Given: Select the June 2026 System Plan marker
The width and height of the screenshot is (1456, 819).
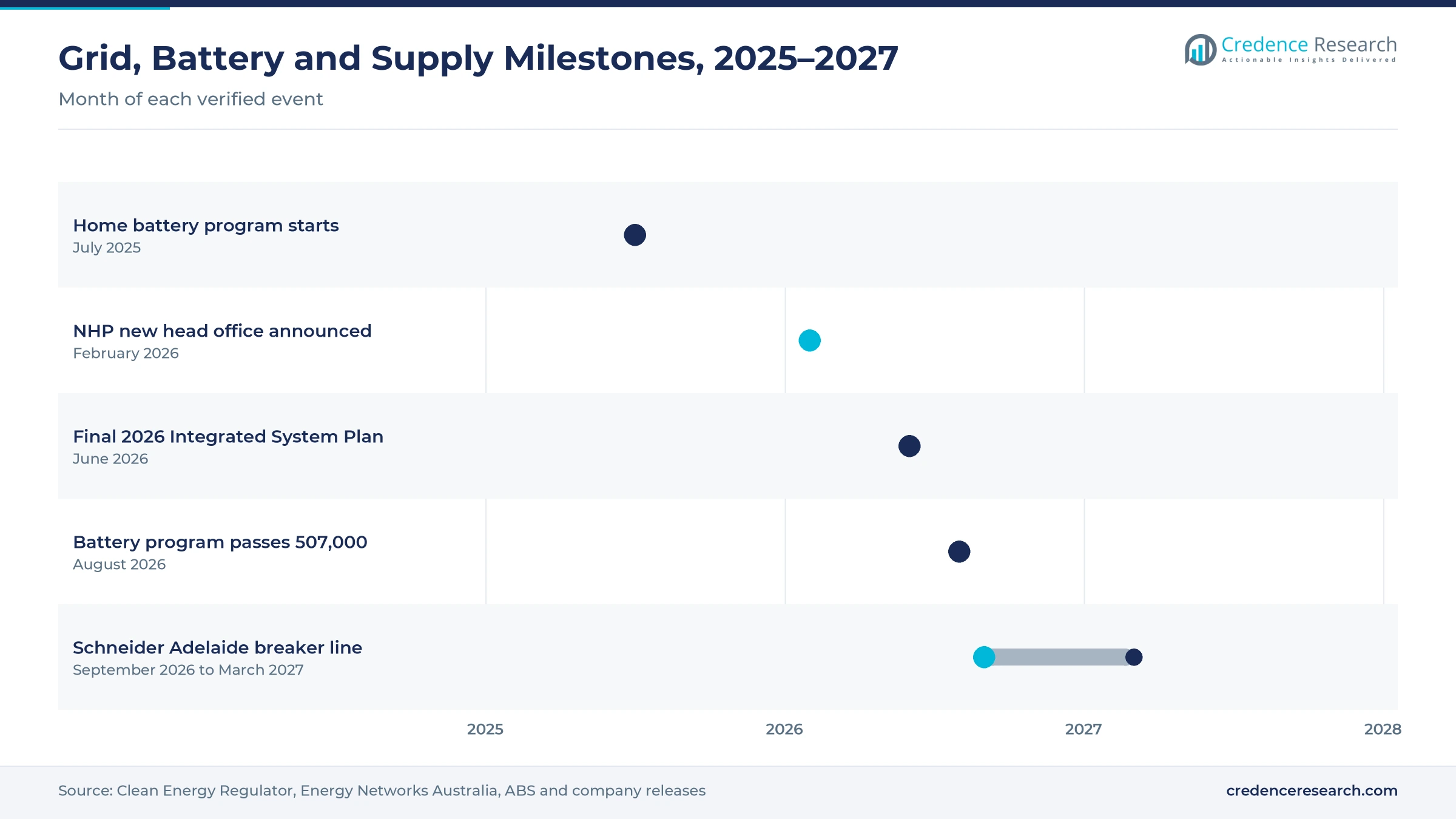Looking at the screenshot, I should point(909,446).
